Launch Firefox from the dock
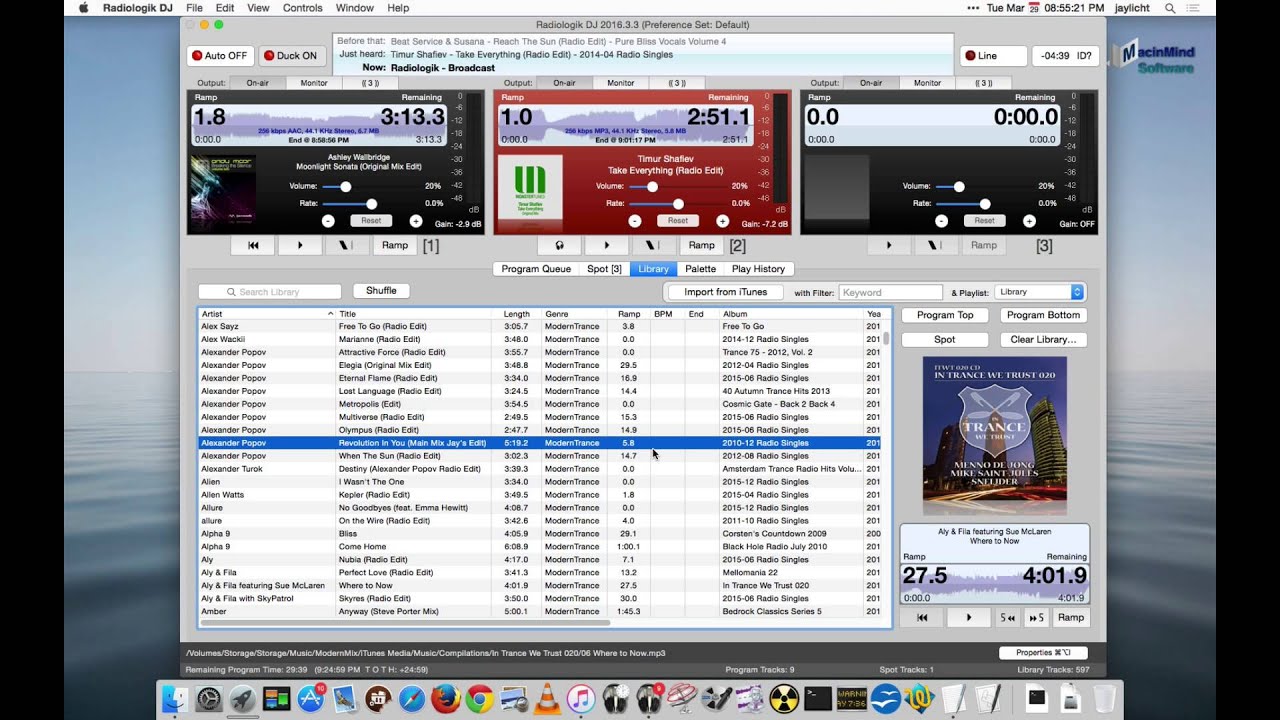This screenshot has height=720, width=1280. (446, 699)
